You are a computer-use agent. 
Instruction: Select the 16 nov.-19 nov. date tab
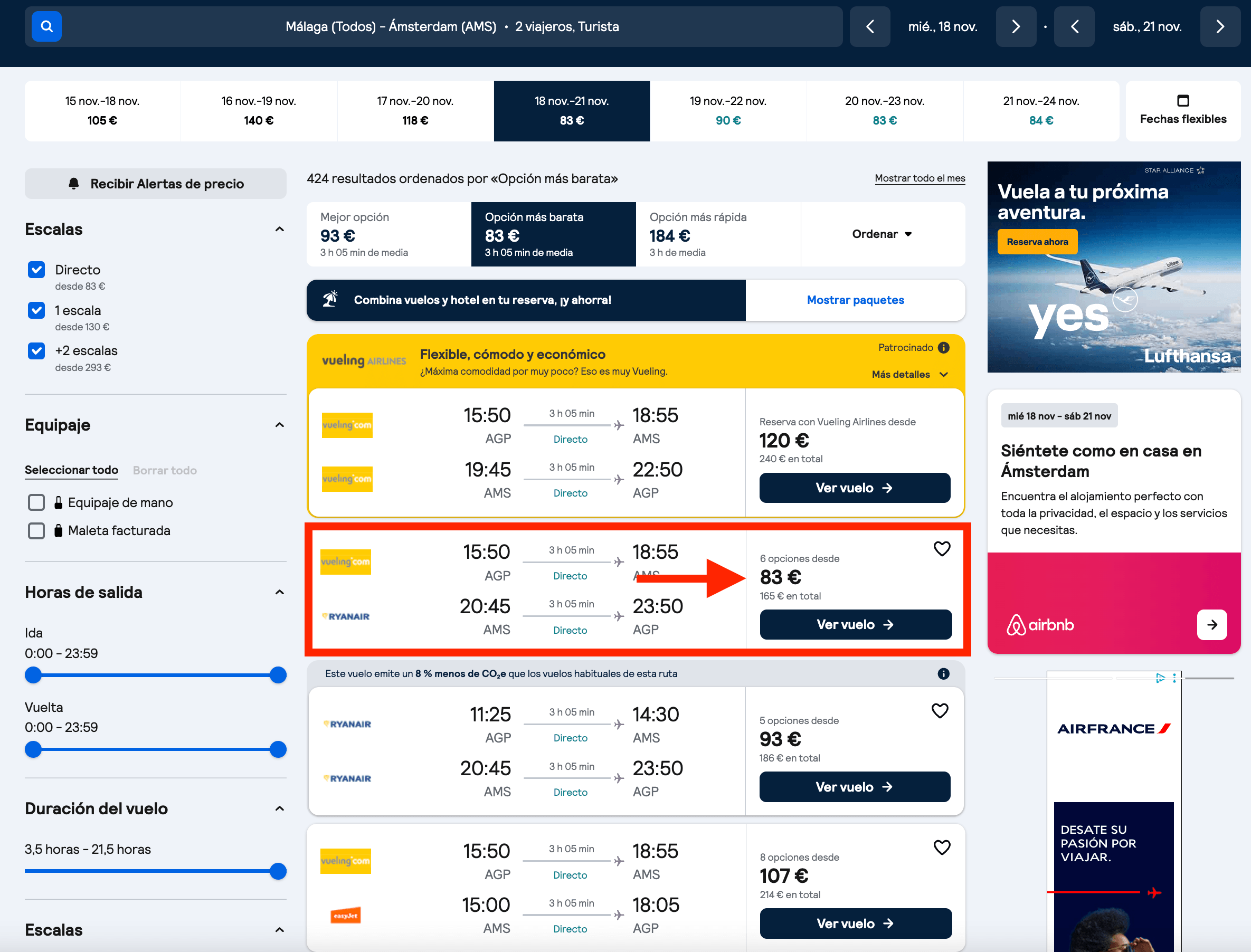tap(259, 110)
